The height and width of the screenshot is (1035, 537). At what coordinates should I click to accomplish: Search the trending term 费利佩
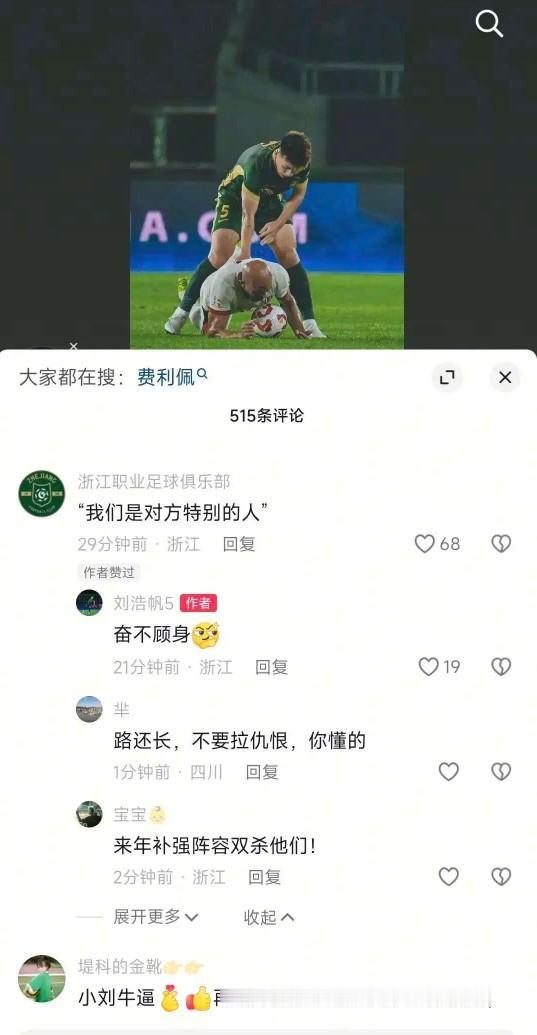[172, 377]
